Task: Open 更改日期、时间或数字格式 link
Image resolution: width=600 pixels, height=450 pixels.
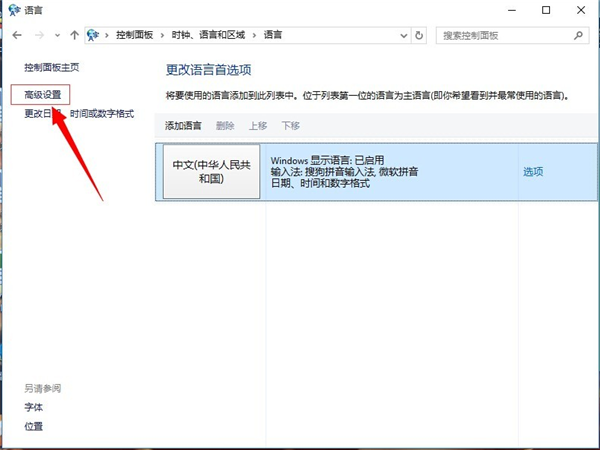Action: click(x=79, y=114)
